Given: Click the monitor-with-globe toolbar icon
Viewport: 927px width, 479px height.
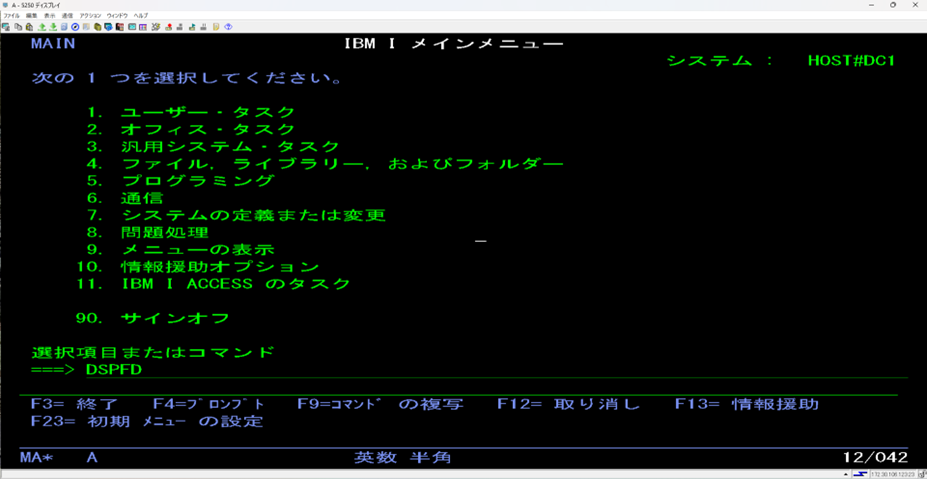Looking at the screenshot, I should point(108,27).
